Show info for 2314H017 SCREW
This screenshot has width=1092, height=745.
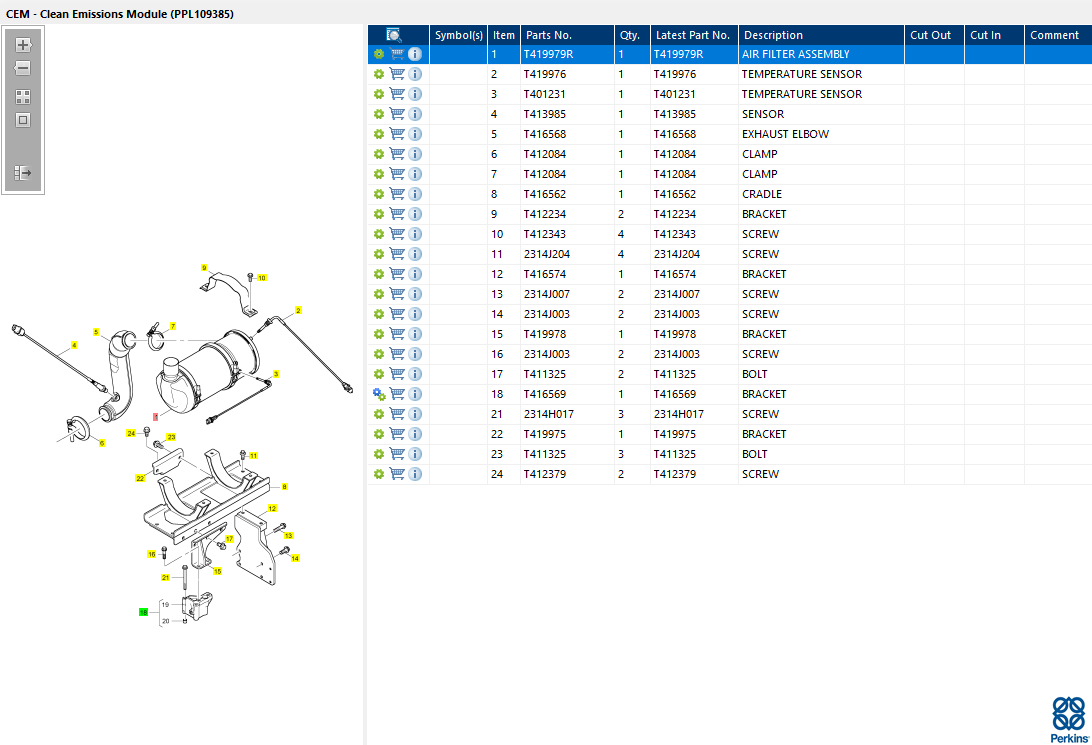coord(415,414)
